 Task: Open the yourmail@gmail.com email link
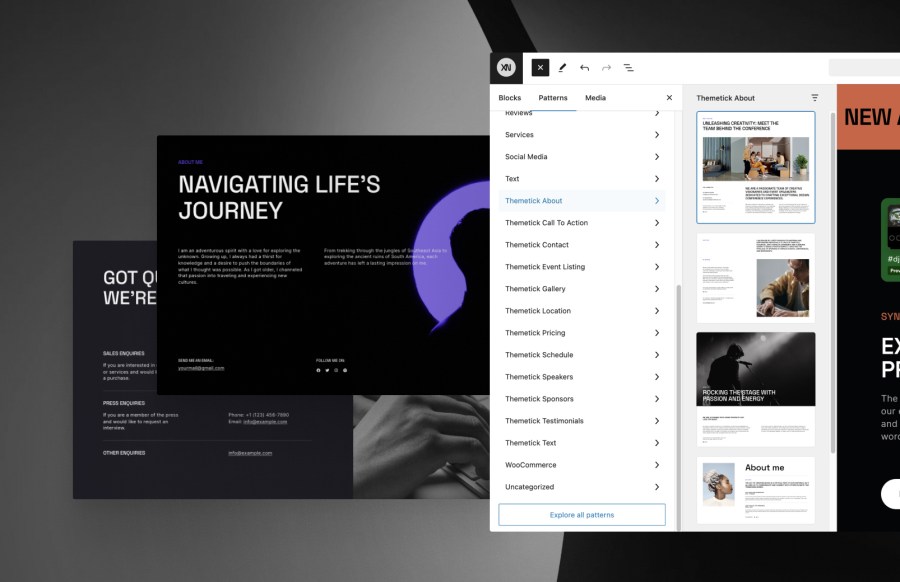point(201,368)
